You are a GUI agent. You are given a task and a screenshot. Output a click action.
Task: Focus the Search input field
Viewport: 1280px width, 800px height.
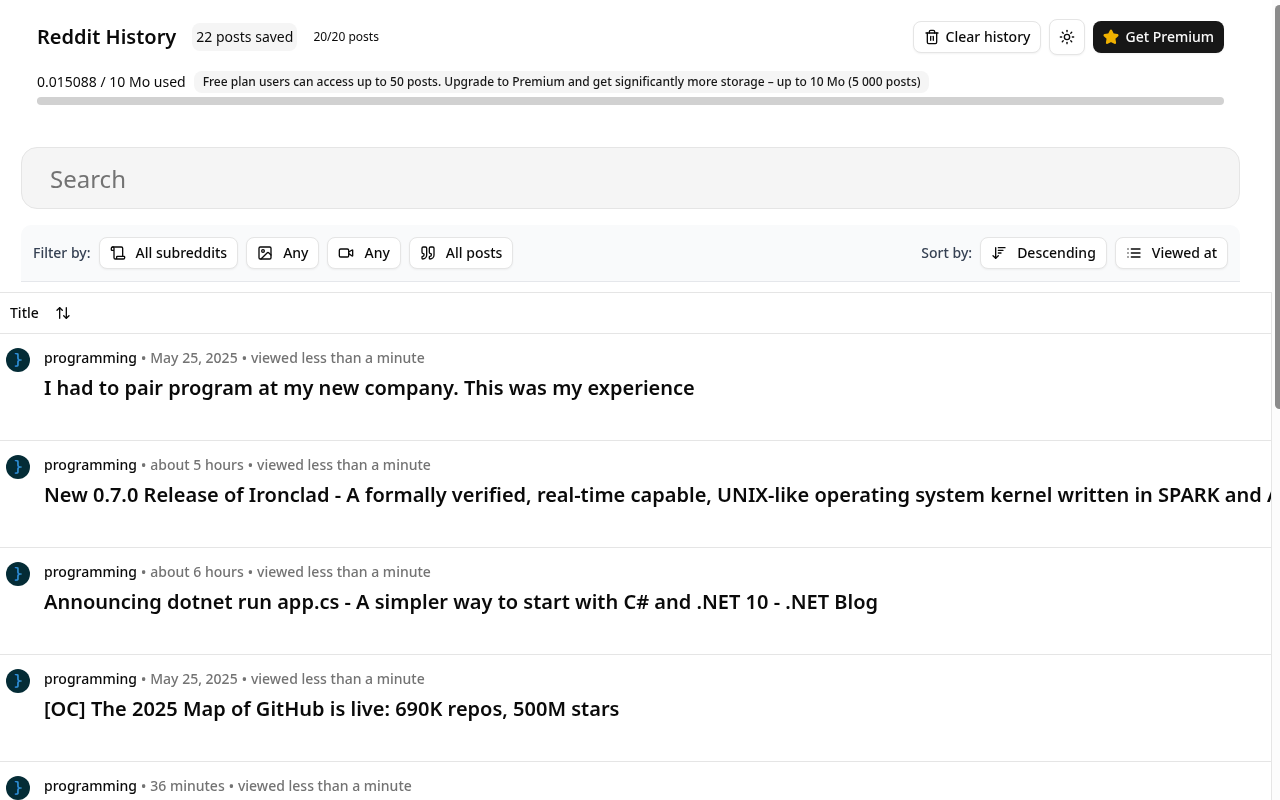coord(630,179)
